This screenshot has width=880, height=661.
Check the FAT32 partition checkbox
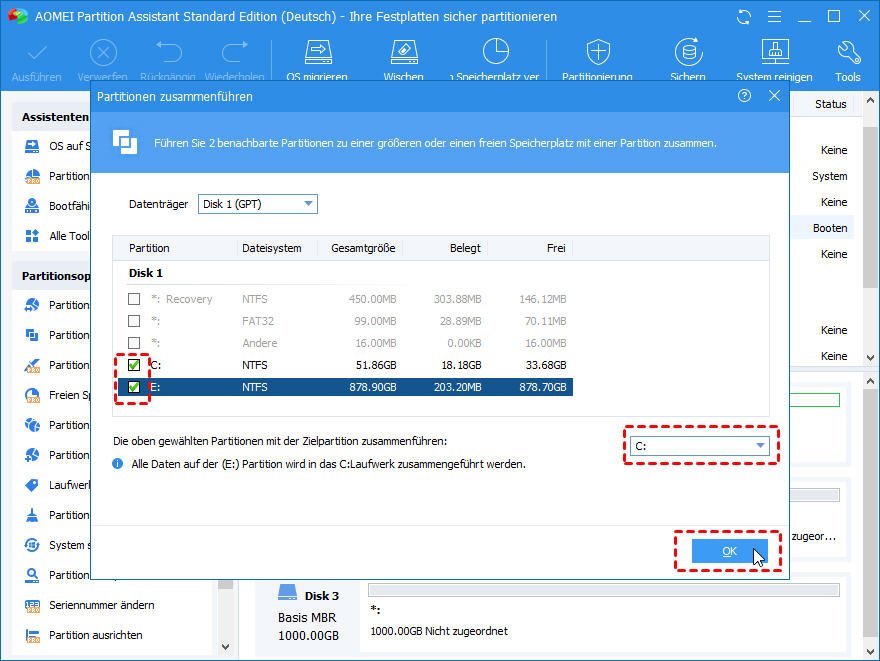tap(134, 321)
